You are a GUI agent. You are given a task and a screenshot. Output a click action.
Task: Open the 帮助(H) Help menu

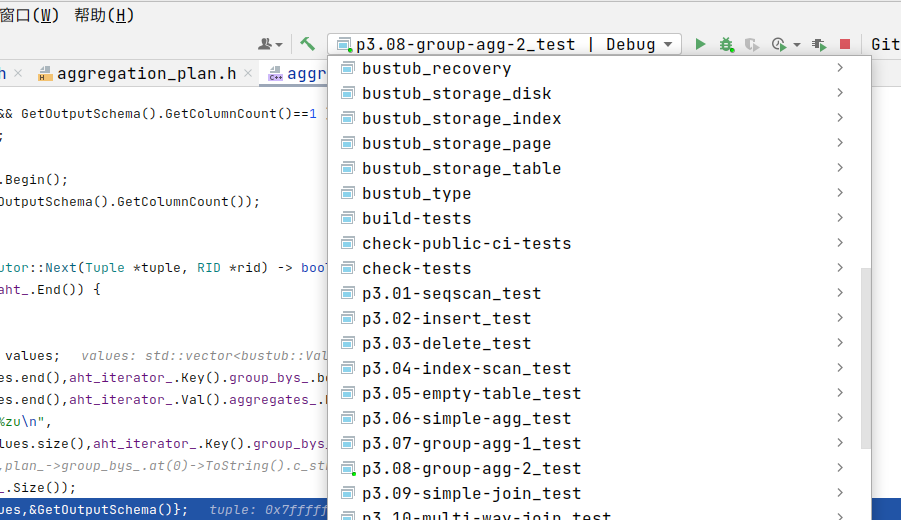pos(104,15)
